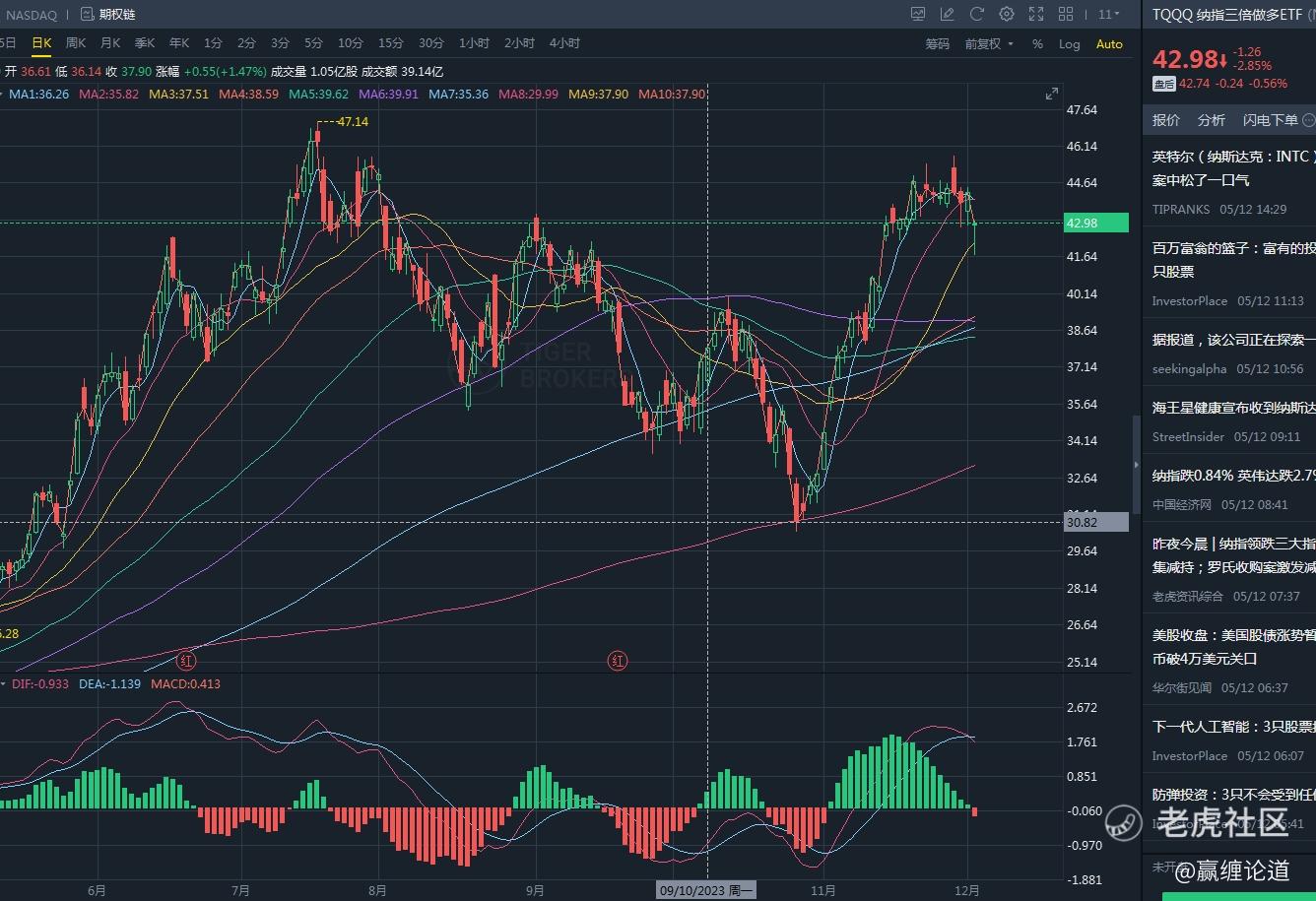The image size is (1316, 901).
Task: Expand the MA indicator list arrow
Action: click(x=2, y=94)
